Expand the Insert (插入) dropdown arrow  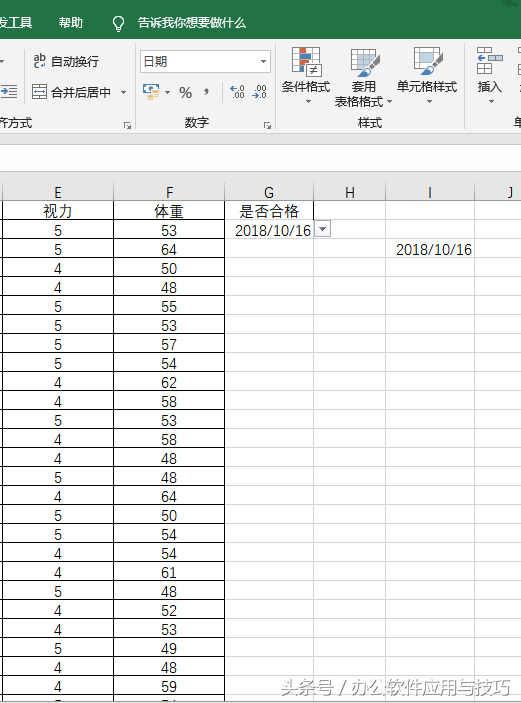point(491,102)
